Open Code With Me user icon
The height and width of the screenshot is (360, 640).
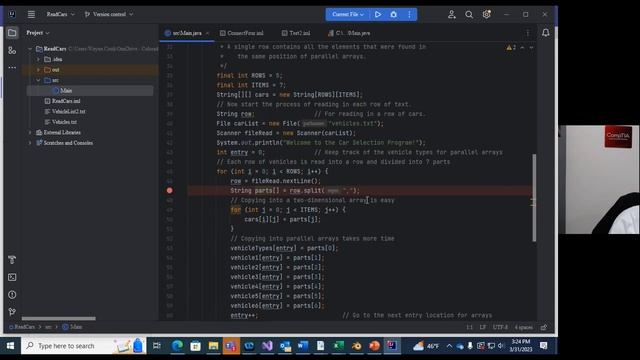coord(451,14)
